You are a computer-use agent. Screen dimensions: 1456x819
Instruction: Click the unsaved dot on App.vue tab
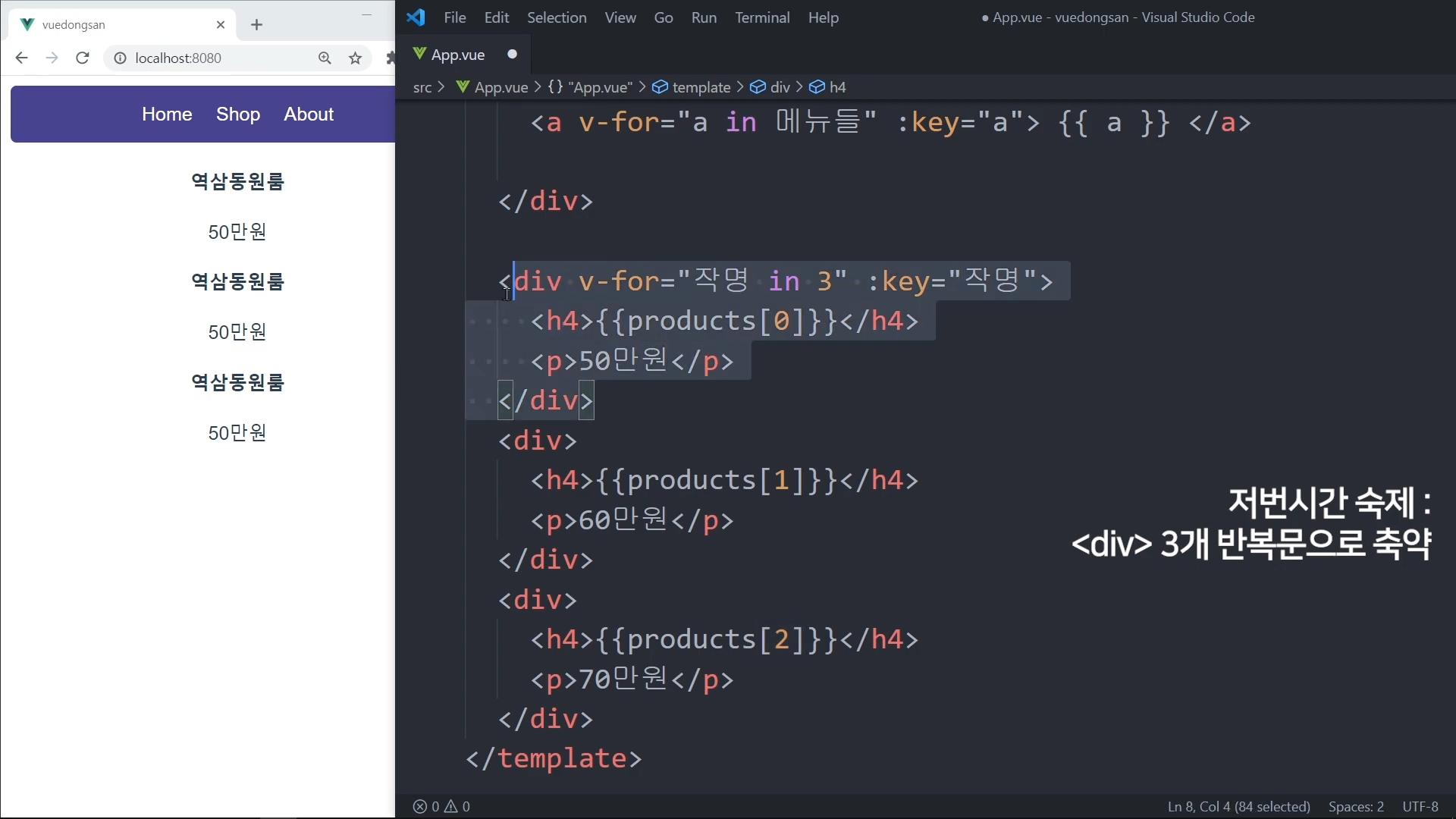pyautogui.click(x=512, y=55)
